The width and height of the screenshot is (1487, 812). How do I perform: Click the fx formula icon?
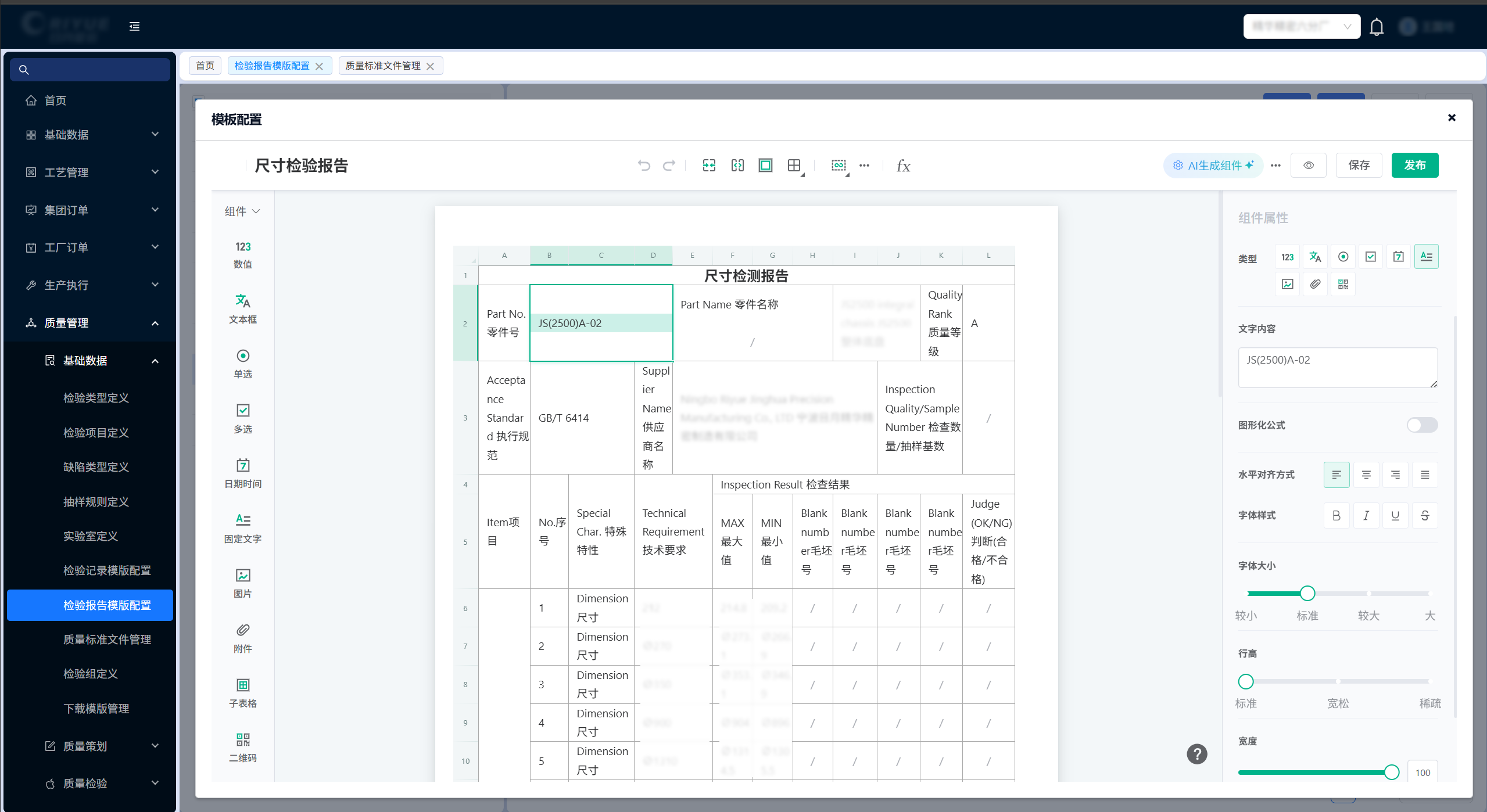pyautogui.click(x=903, y=166)
